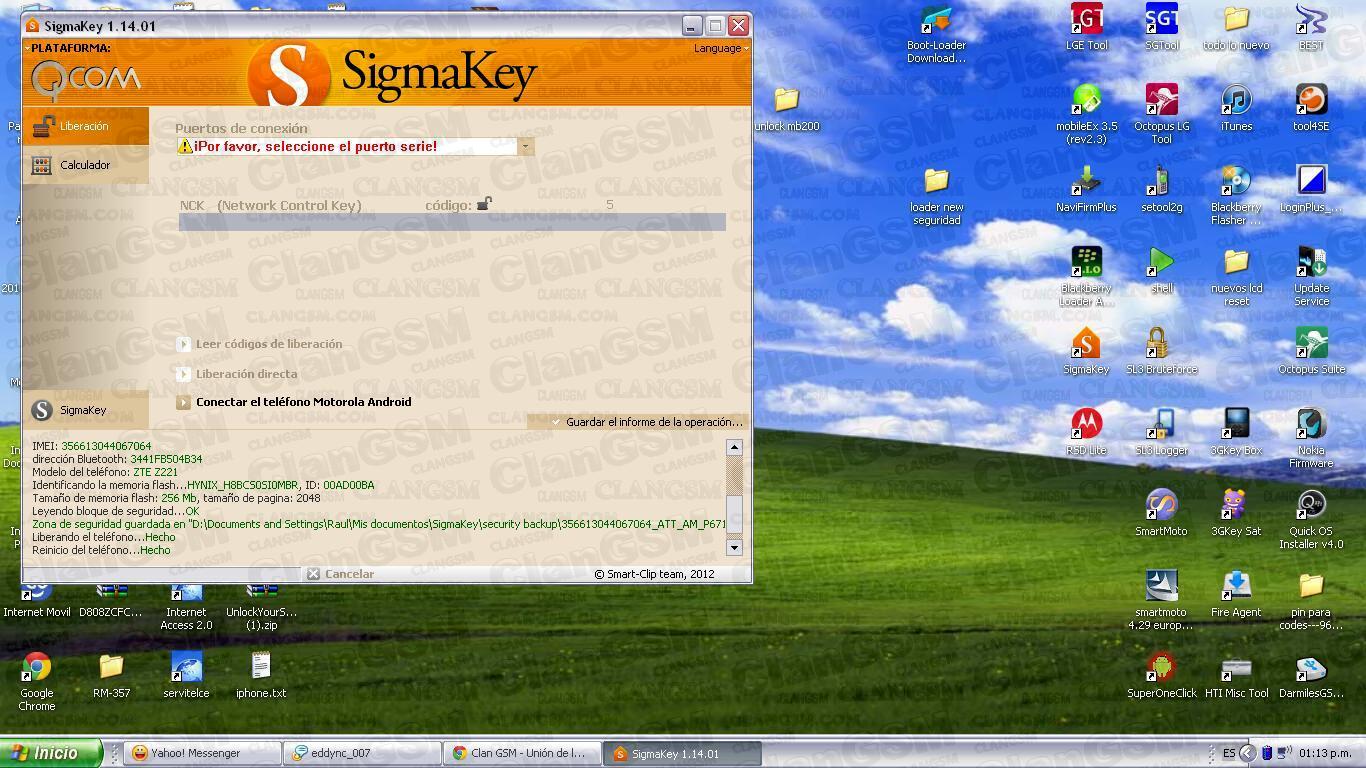Open the Boot-Loader Download desktop icon

point(936,35)
